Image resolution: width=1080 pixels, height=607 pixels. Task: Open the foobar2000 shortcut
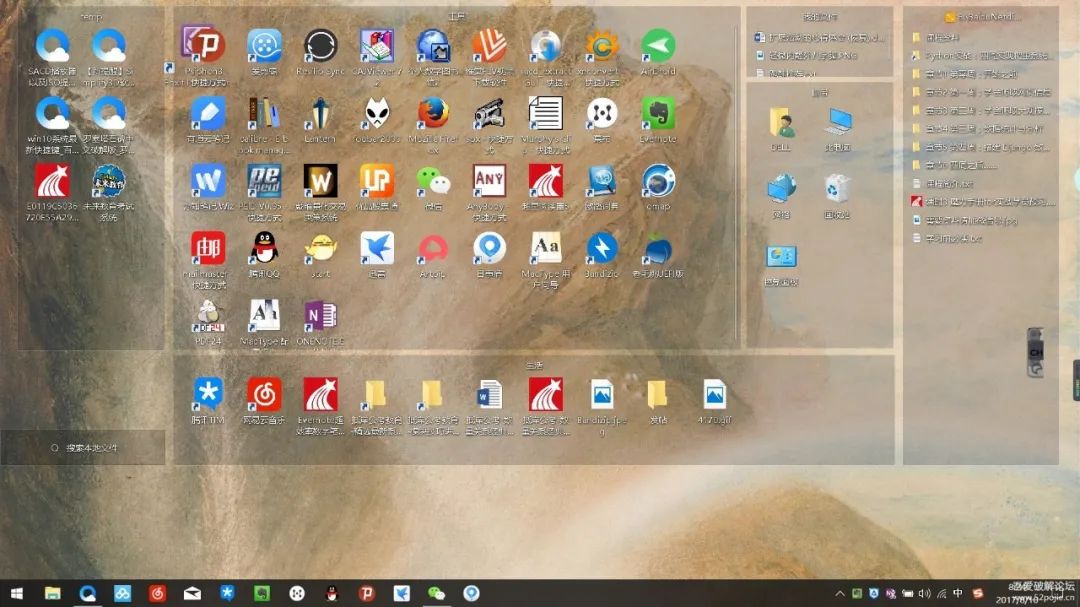[377, 114]
